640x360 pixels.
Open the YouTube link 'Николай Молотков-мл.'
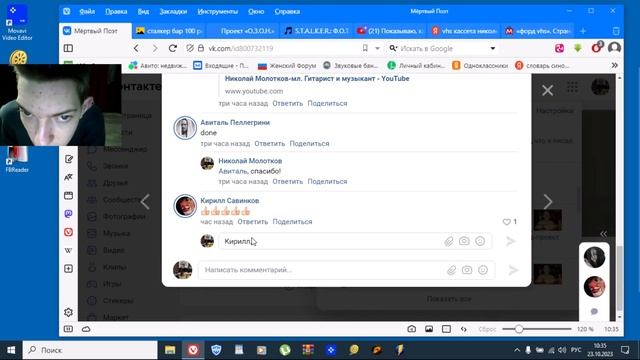click(x=317, y=78)
